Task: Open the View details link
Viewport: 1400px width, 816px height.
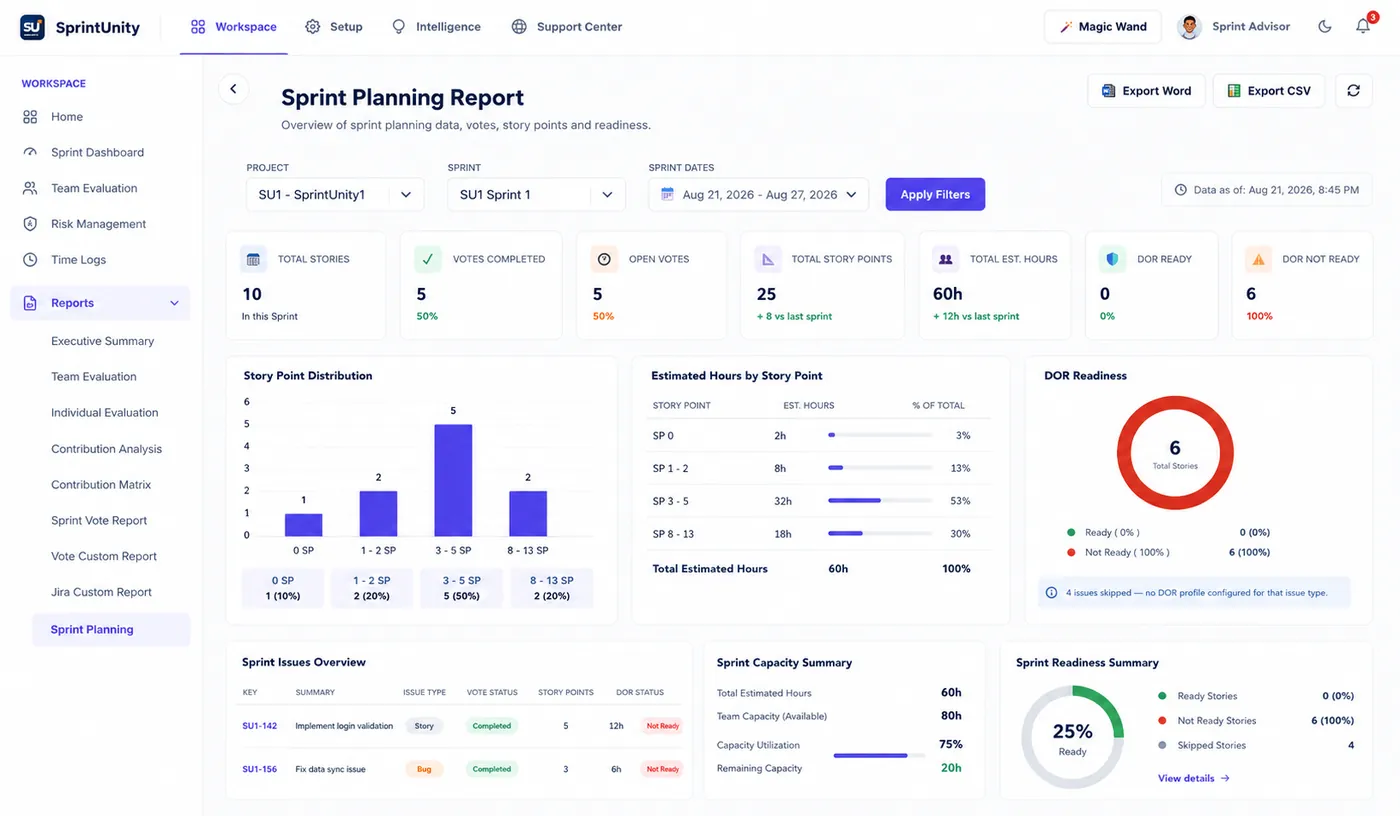Action: tap(1194, 778)
